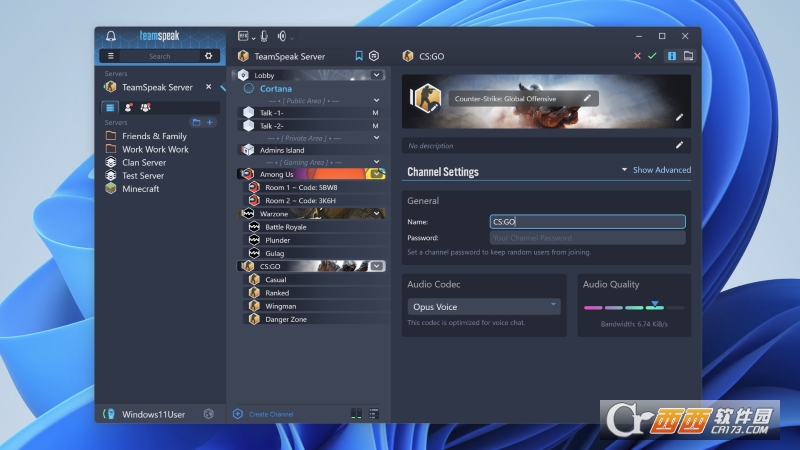Disconnect TeamSpeak Server with the X
800x450 pixels.
(208, 87)
